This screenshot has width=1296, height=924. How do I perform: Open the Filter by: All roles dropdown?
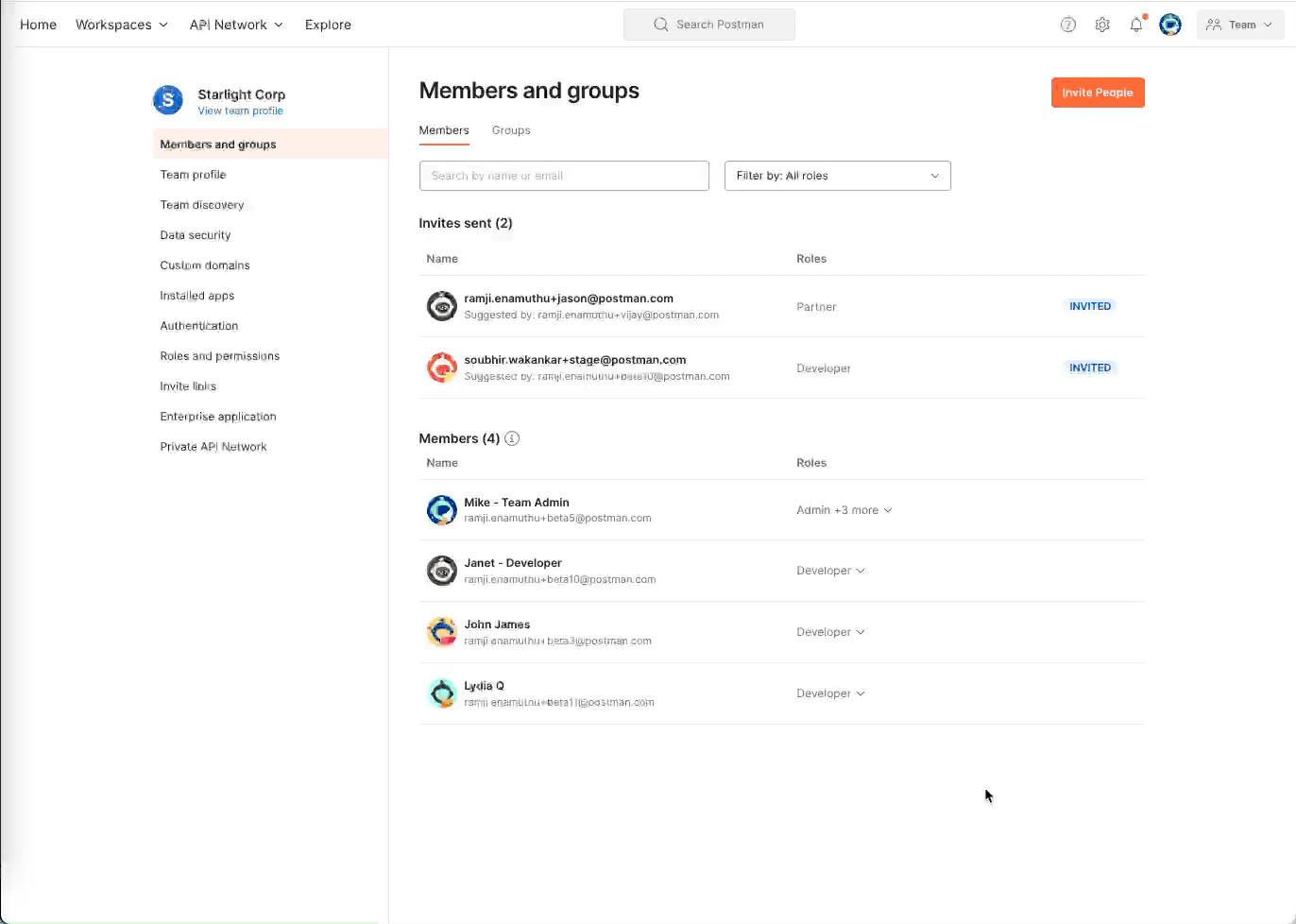837,176
